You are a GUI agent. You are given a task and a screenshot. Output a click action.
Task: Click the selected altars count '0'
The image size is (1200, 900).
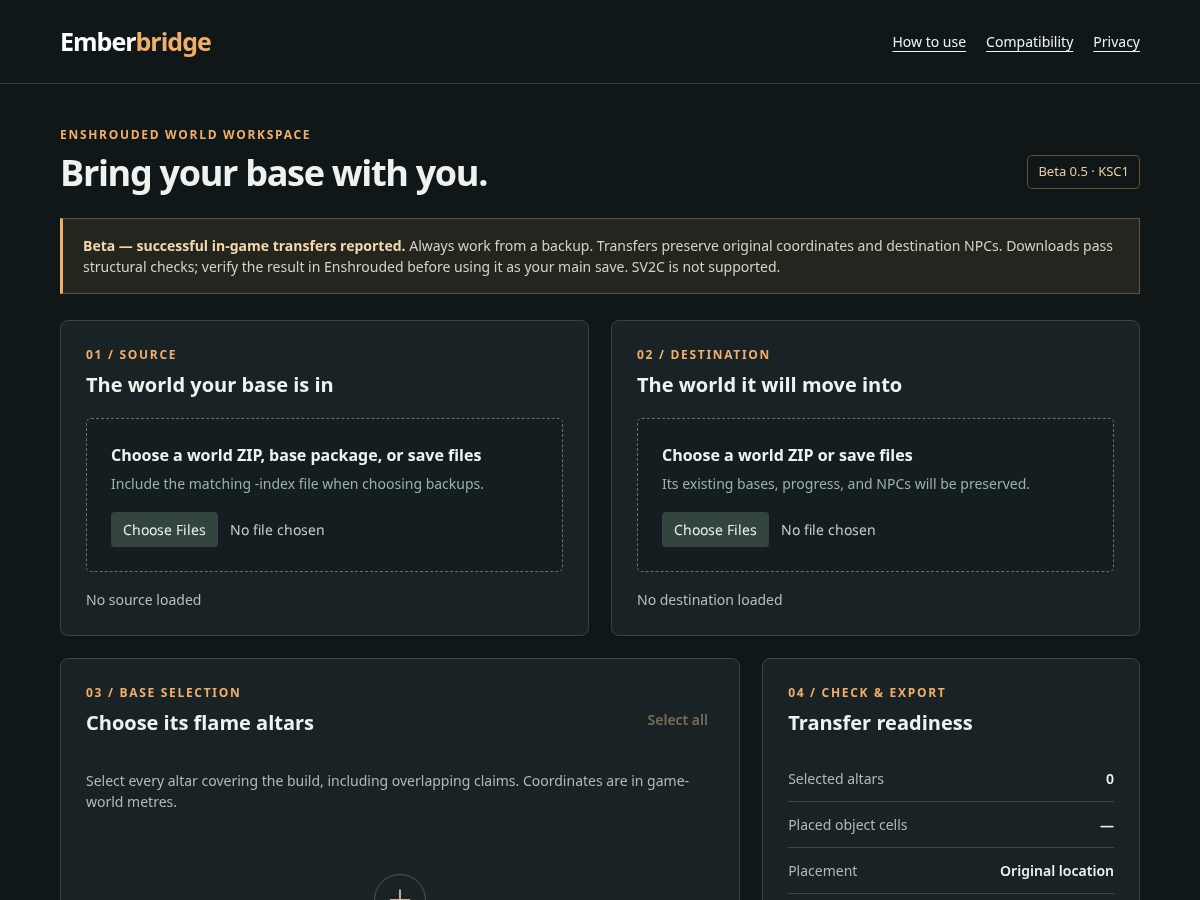[x=1109, y=779]
